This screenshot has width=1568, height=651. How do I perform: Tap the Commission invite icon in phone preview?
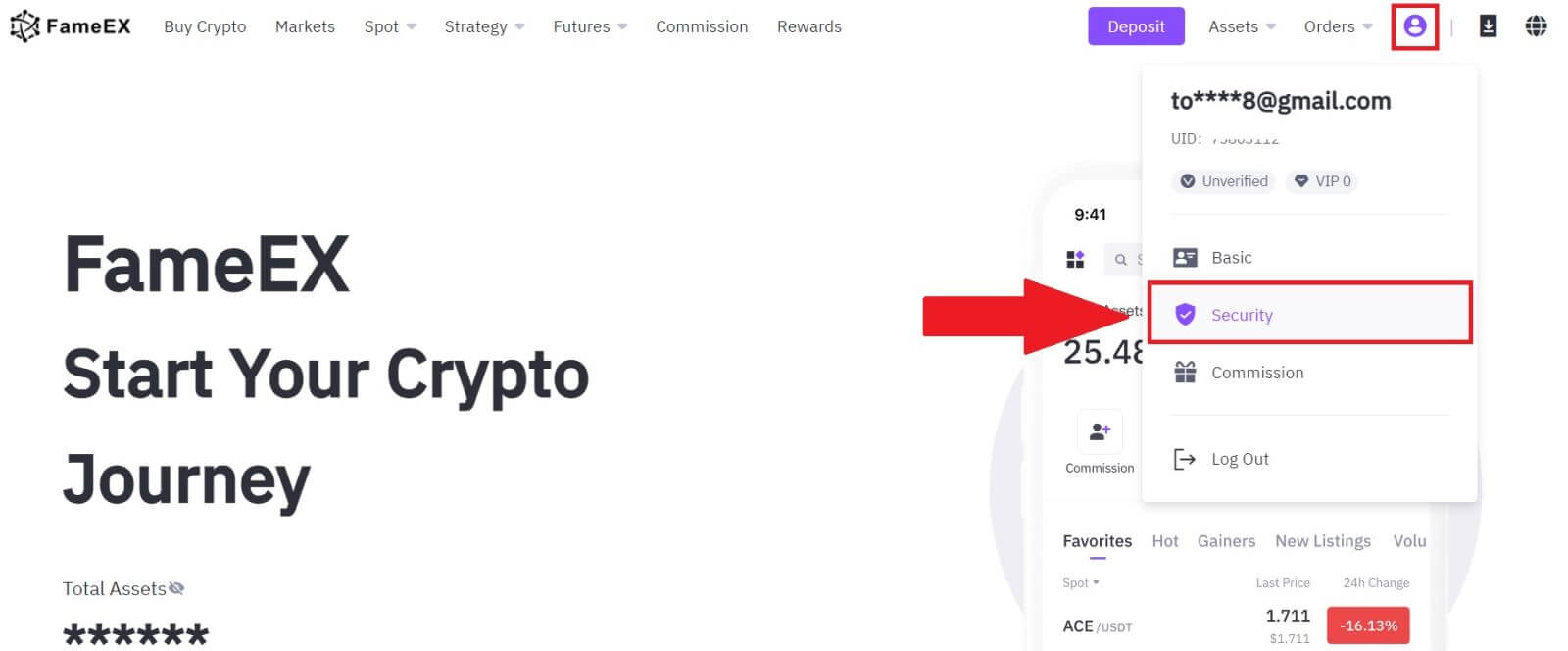1098,431
